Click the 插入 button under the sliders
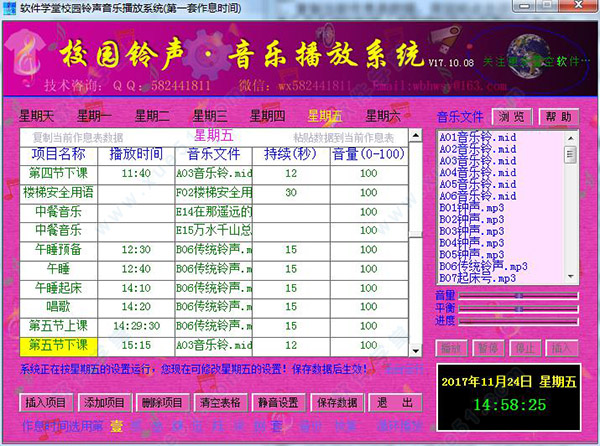600x446 pixels. click(561, 348)
